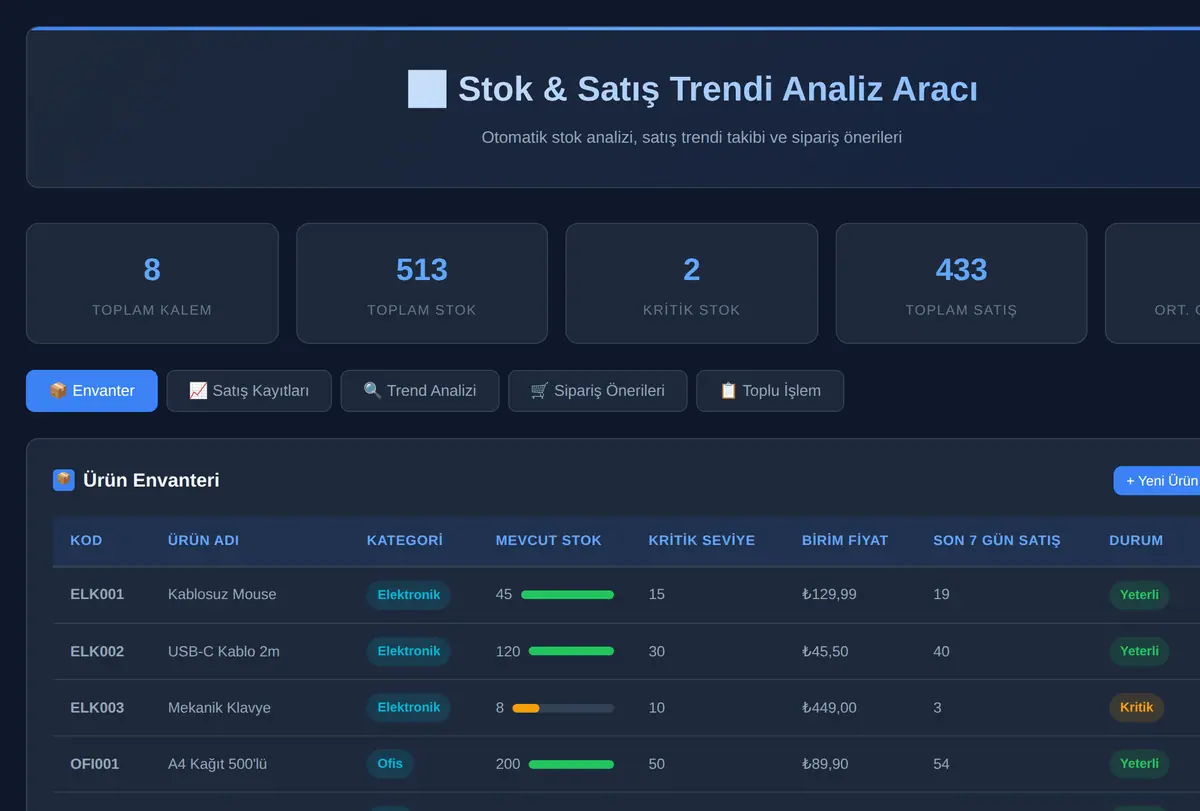Viewport: 1200px width, 811px height.
Task: Click the box icon beside Ürün Envanteri
Action: [64, 480]
